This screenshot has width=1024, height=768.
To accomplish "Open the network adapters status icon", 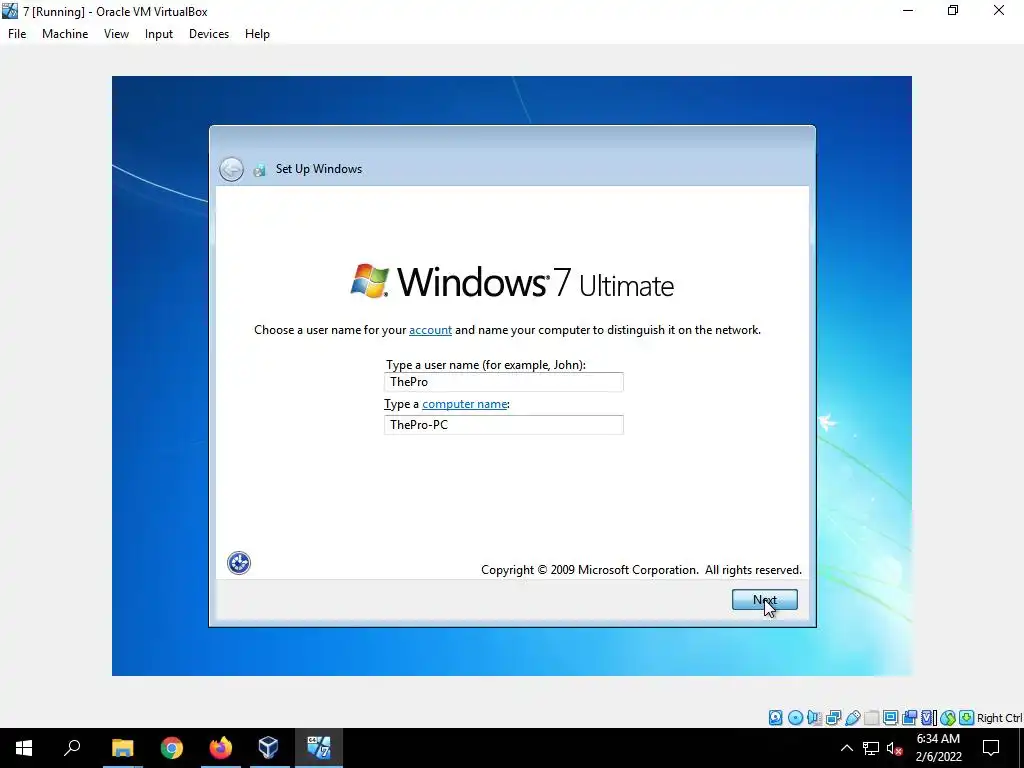I will coord(833,718).
